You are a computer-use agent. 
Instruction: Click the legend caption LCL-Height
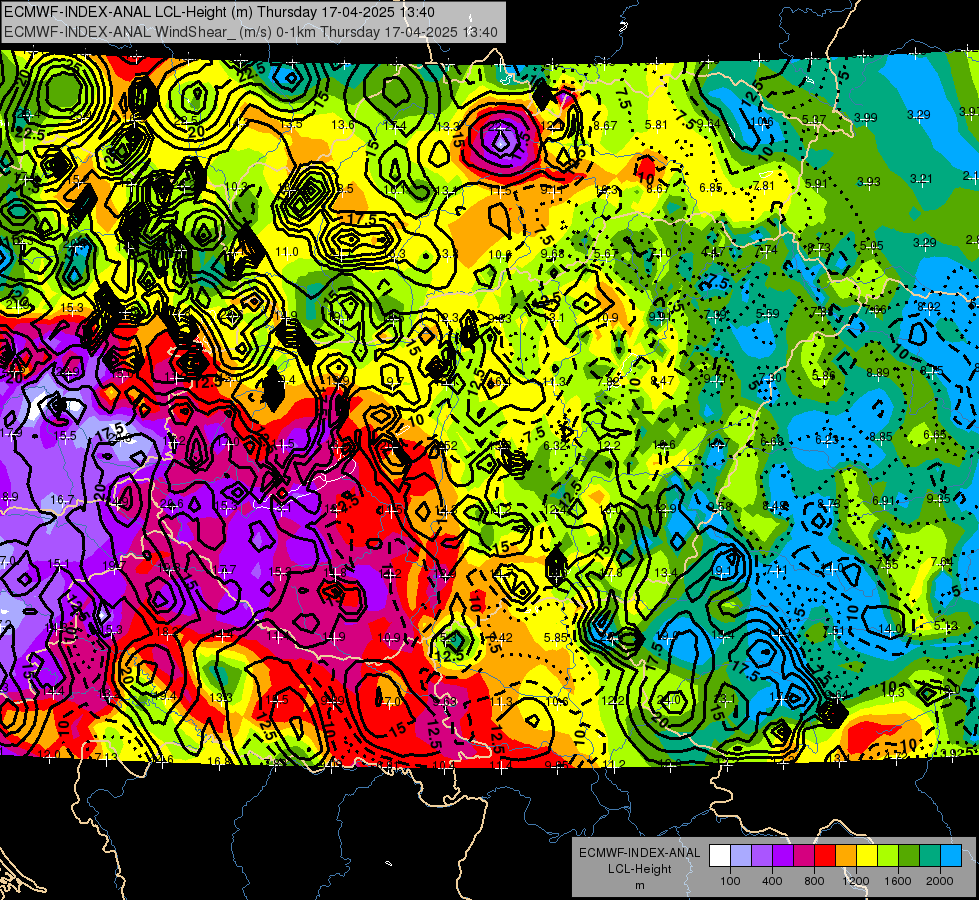(640, 869)
